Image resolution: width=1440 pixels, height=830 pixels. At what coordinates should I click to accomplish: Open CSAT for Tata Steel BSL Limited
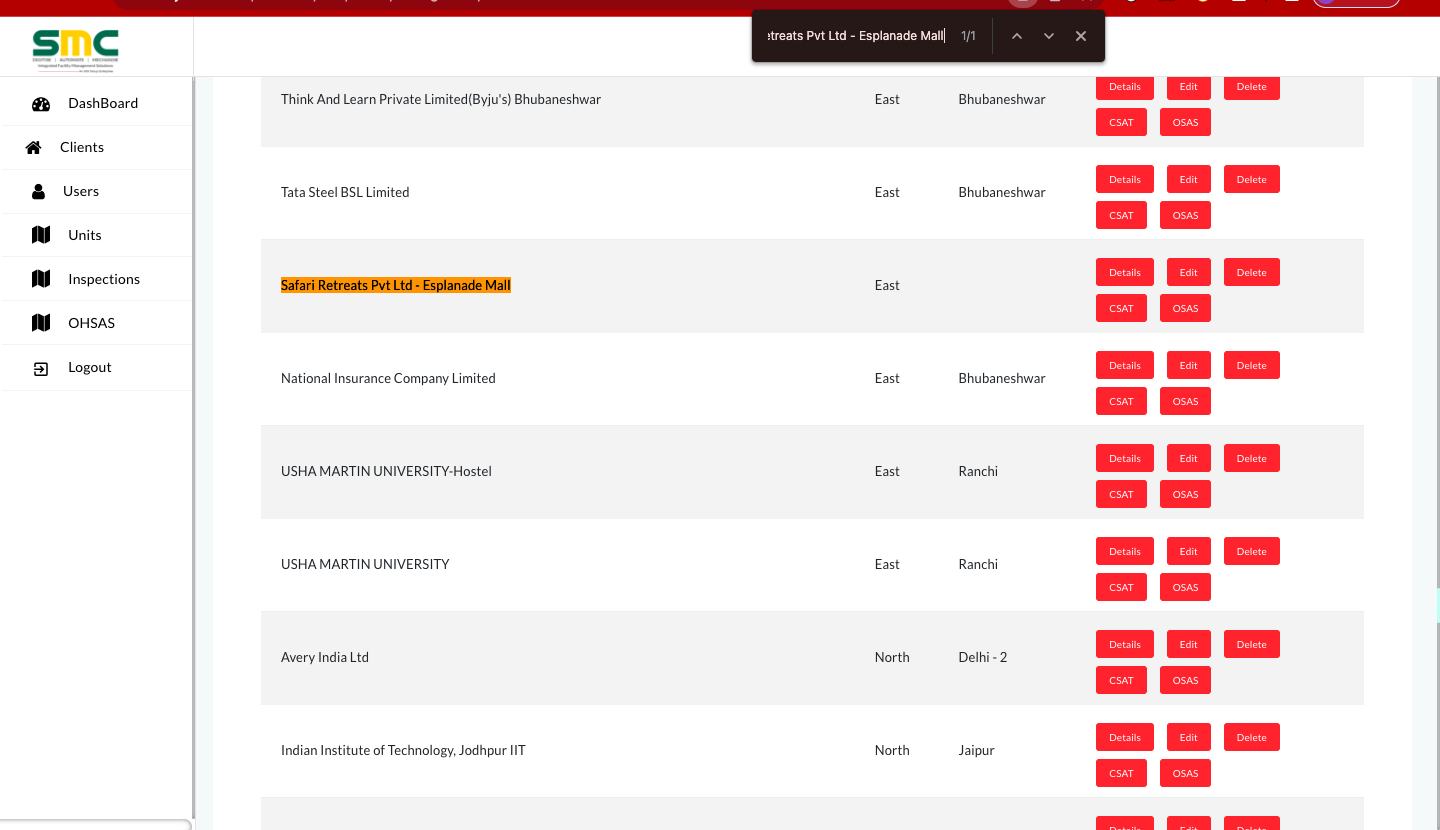click(x=1122, y=216)
